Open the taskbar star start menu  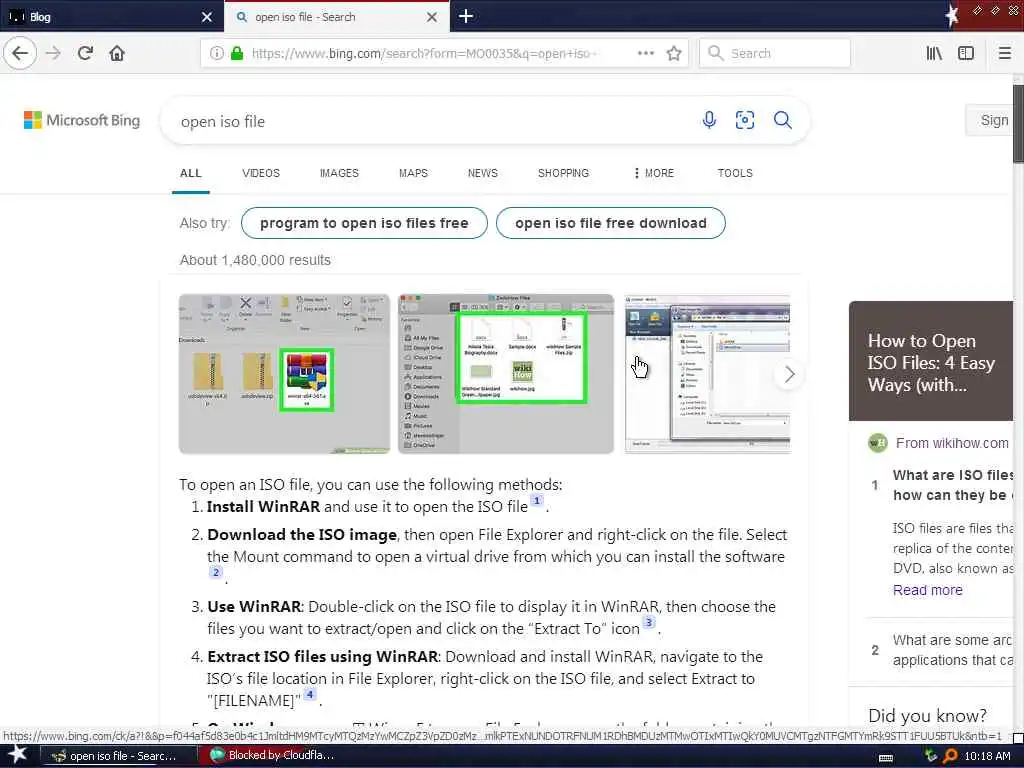pos(17,756)
